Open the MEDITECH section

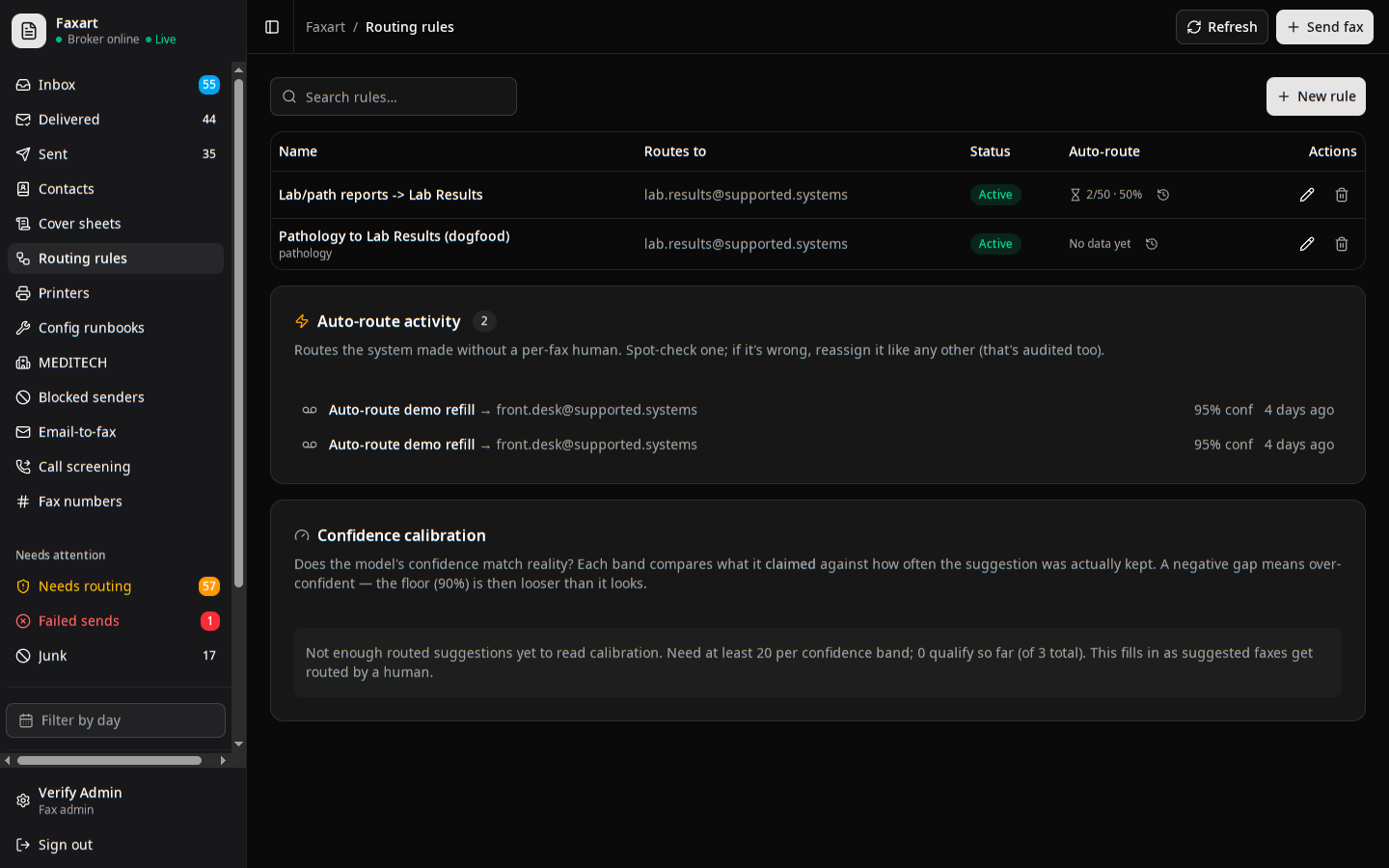[x=116, y=363]
